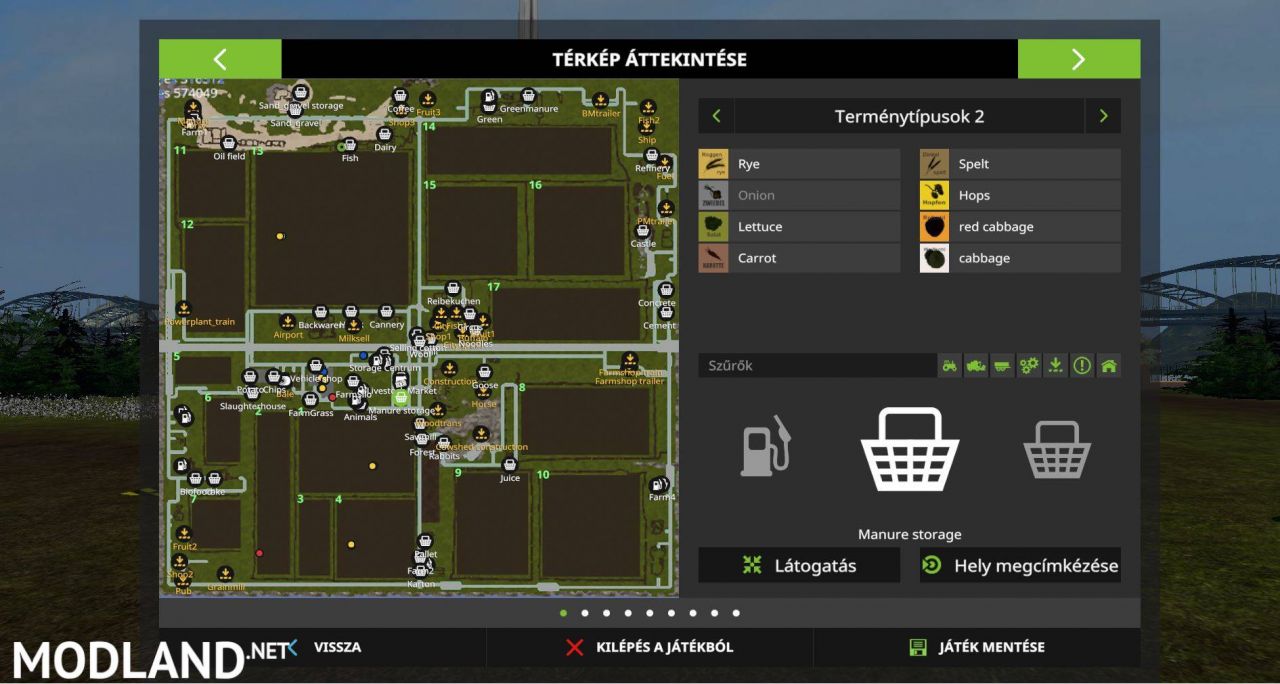This screenshot has height=684, width=1280.
Task: Select the Carrot crop type
Action: pos(799,258)
